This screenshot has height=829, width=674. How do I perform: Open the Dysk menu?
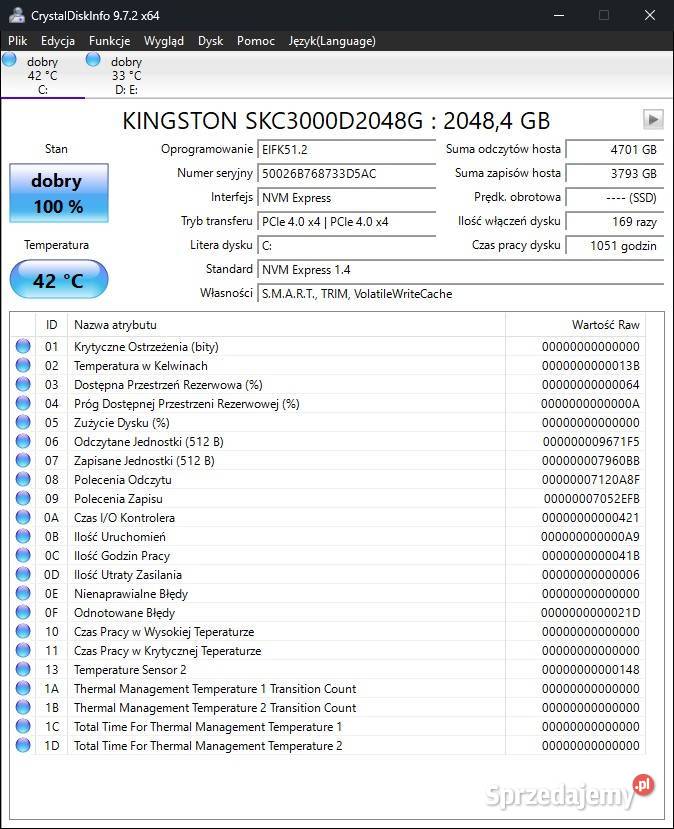(210, 41)
